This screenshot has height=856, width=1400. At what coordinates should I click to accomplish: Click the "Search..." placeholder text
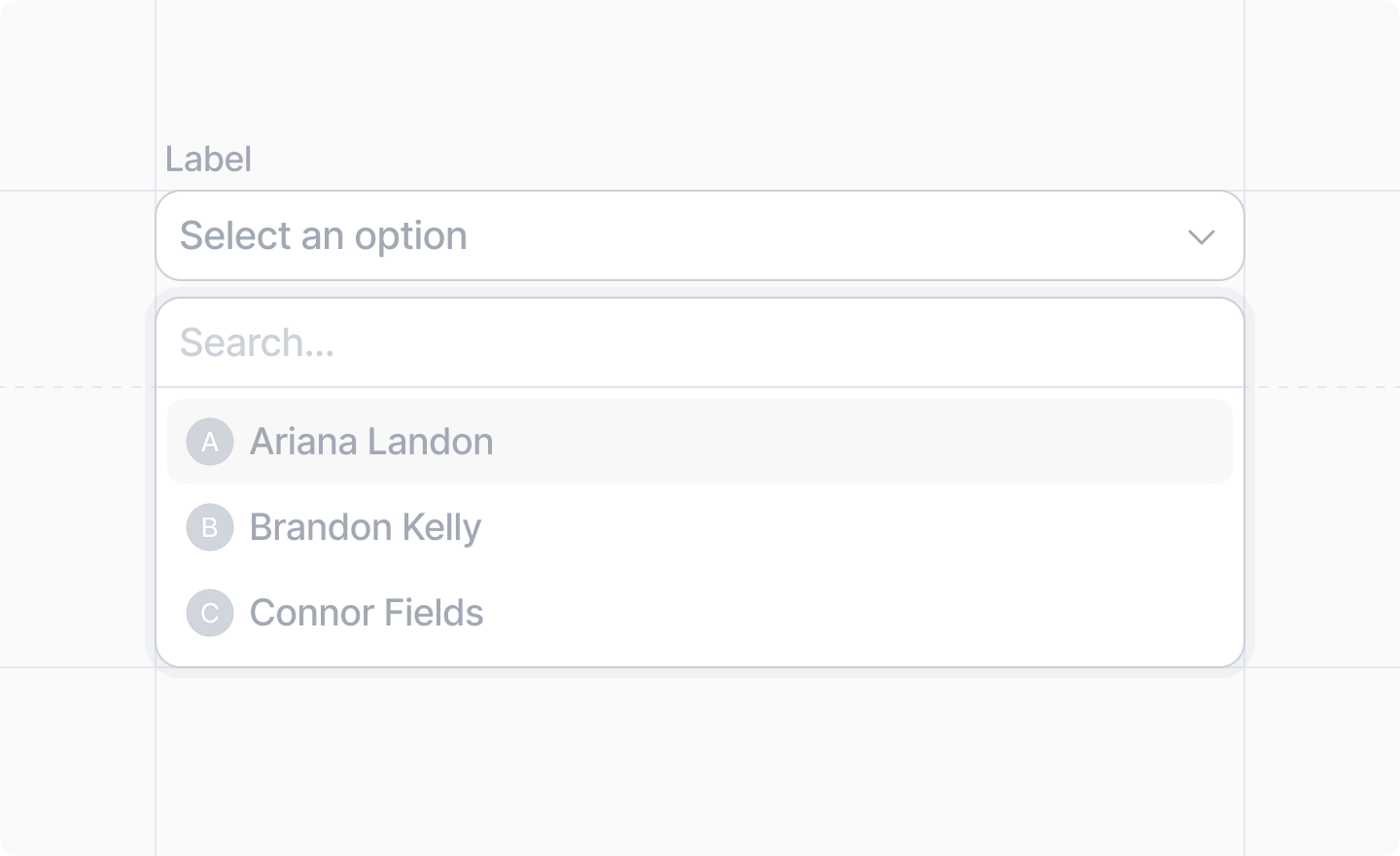(258, 342)
